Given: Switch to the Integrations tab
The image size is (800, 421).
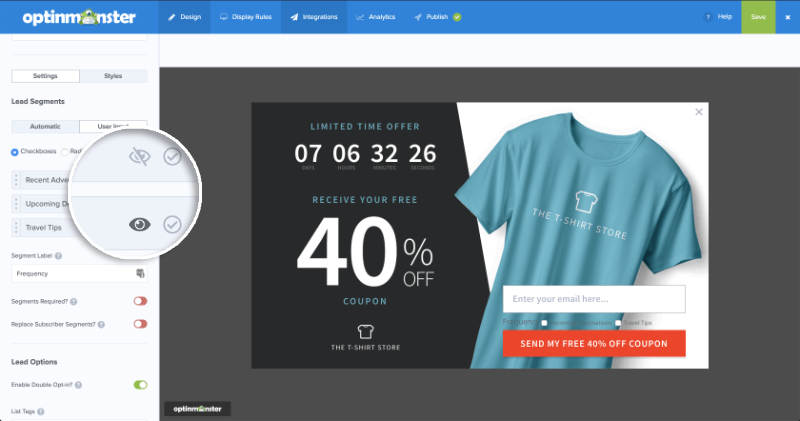Looking at the screenshot, I should tap(314, 17).
